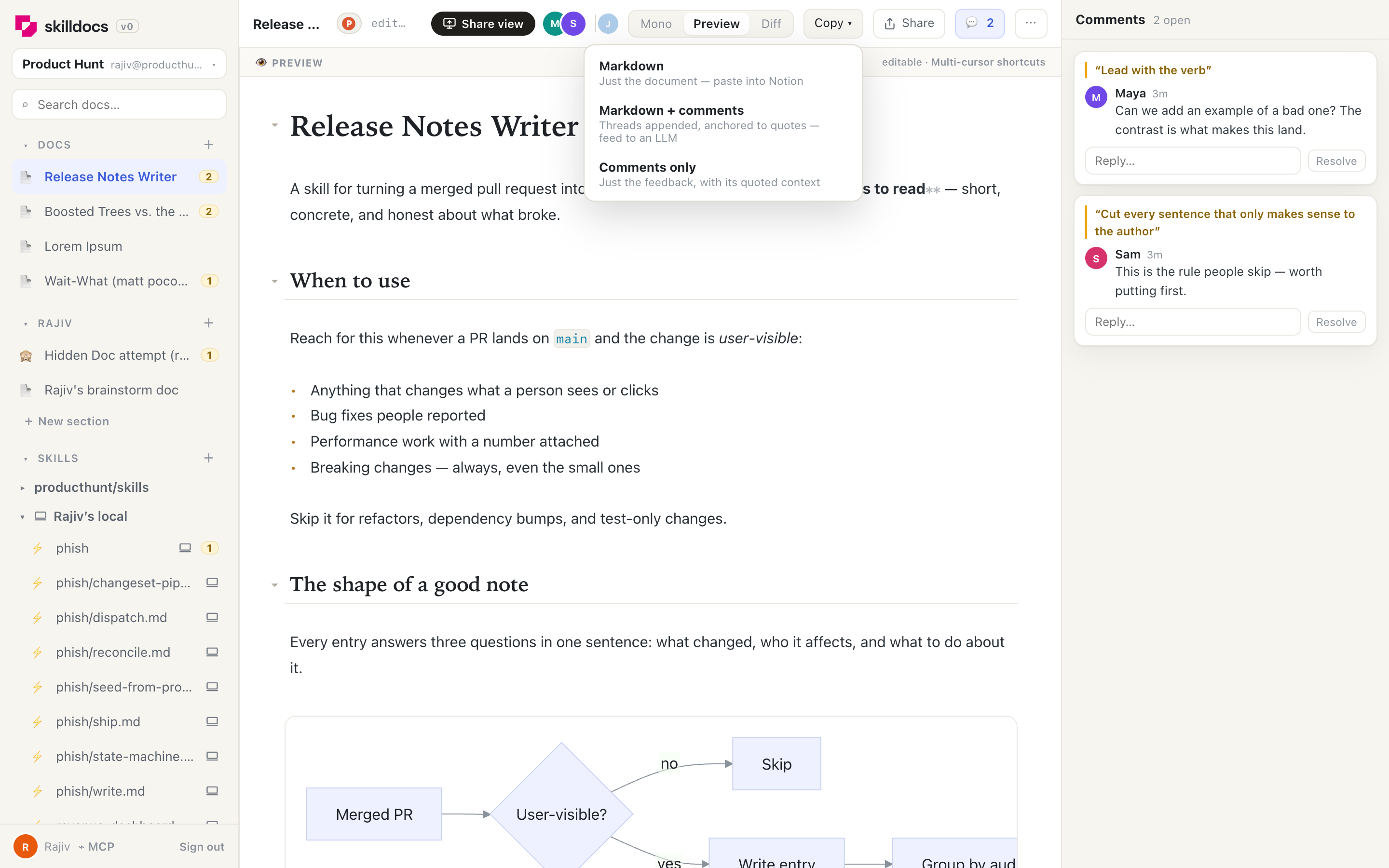Viewport: 1389px width, 868px height.
Task: Click the P avatar next to document title
Action: pyautogui.click(x=348, y=24)
